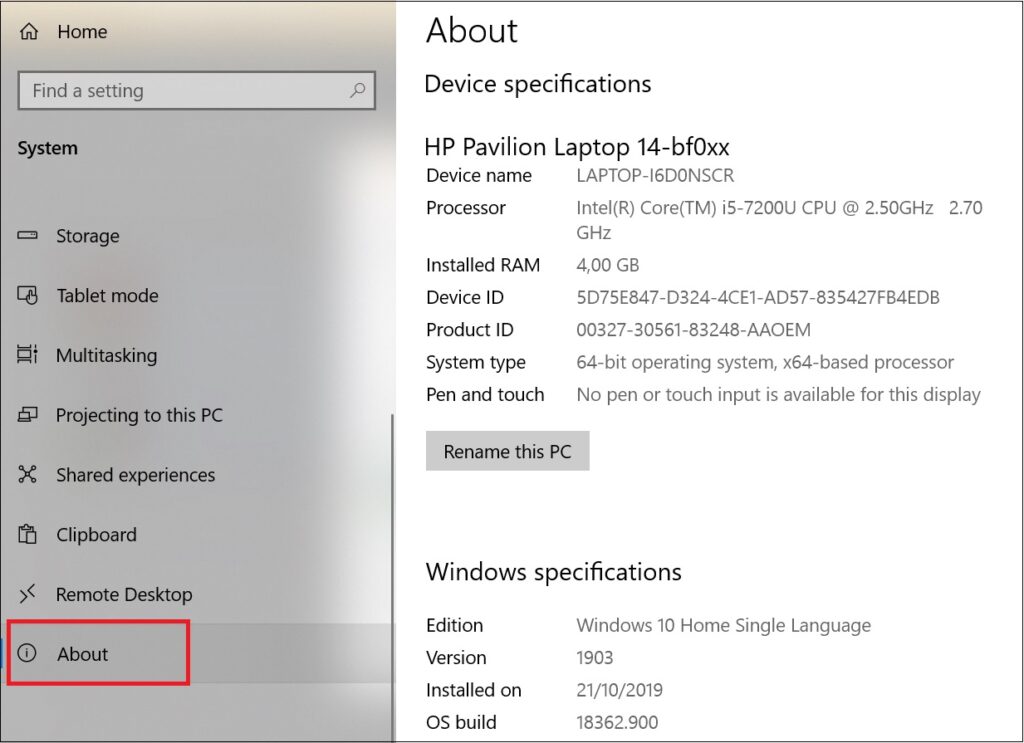The height and width of the screenshot is (743, 1024).
Task: Click the Tablet mode icon
Action: click(x=29, y=296)
